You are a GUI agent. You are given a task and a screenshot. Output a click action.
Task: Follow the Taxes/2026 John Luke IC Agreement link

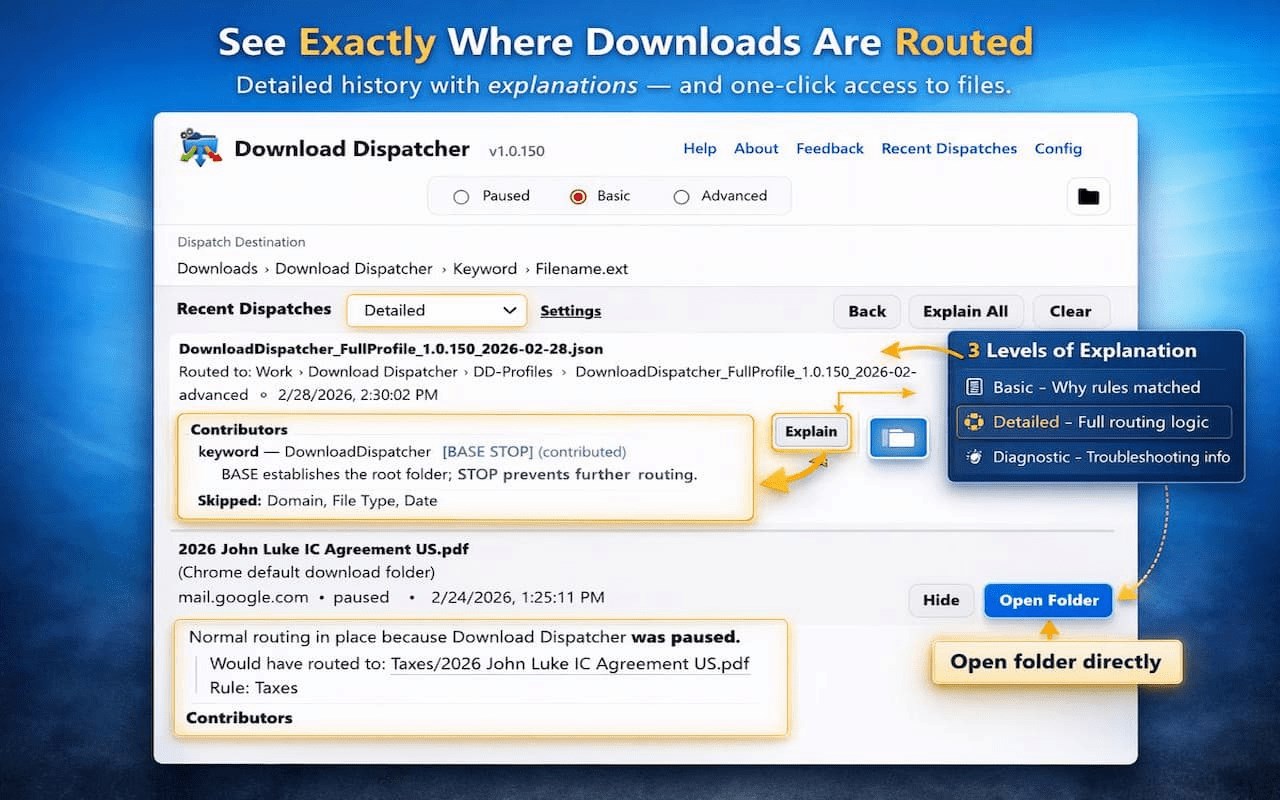[x=570, y=663]
